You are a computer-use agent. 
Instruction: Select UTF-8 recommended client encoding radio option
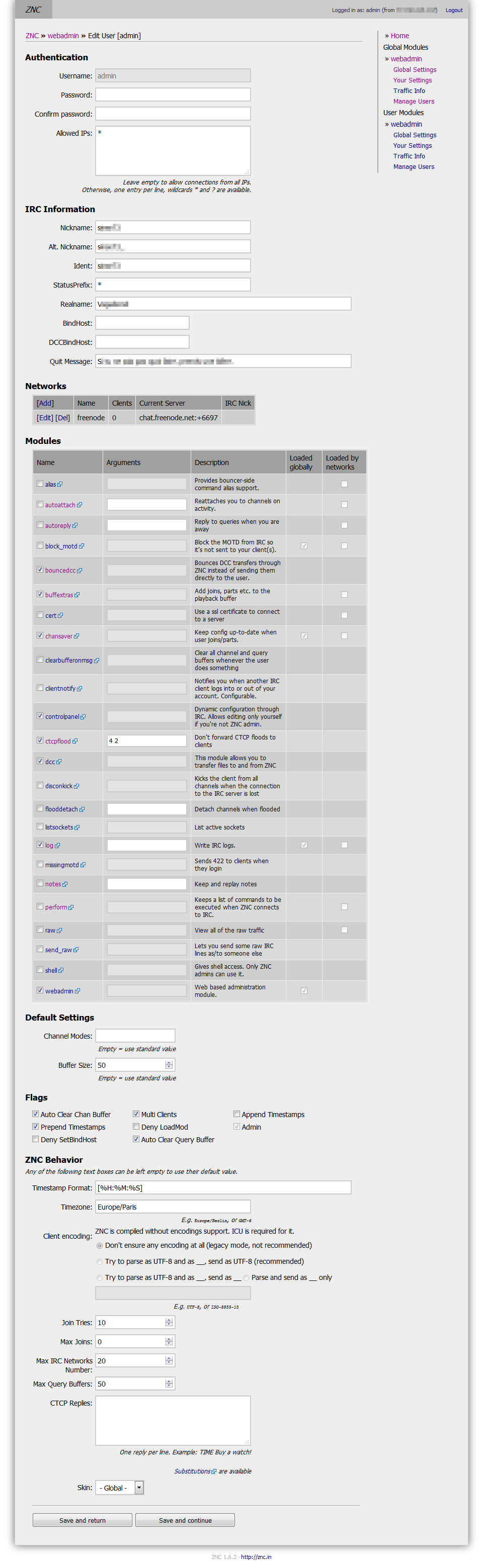[x=100, y=1262]
